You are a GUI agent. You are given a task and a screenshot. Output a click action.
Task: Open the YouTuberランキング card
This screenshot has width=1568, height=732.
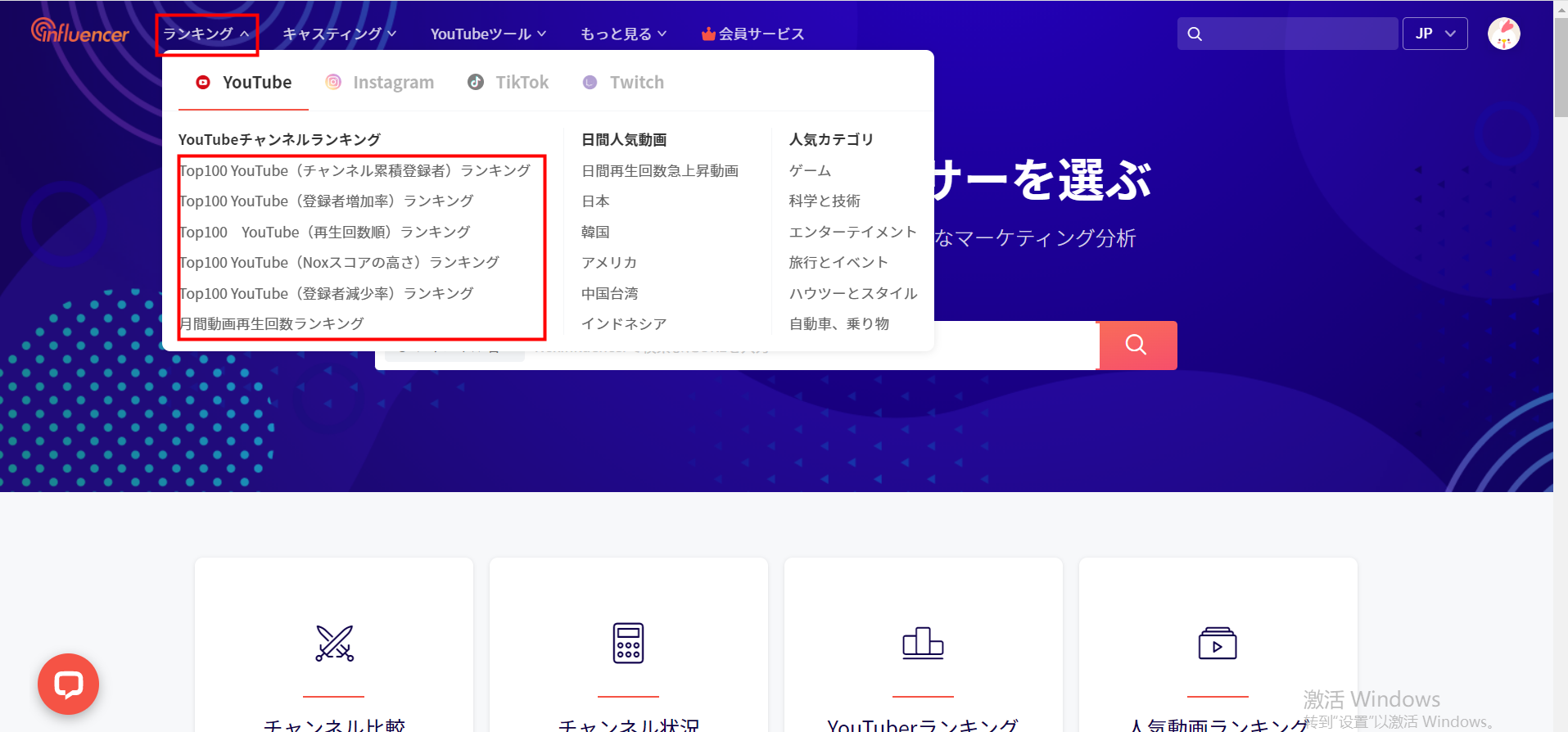pyautogui.click(x=924, y=645)
